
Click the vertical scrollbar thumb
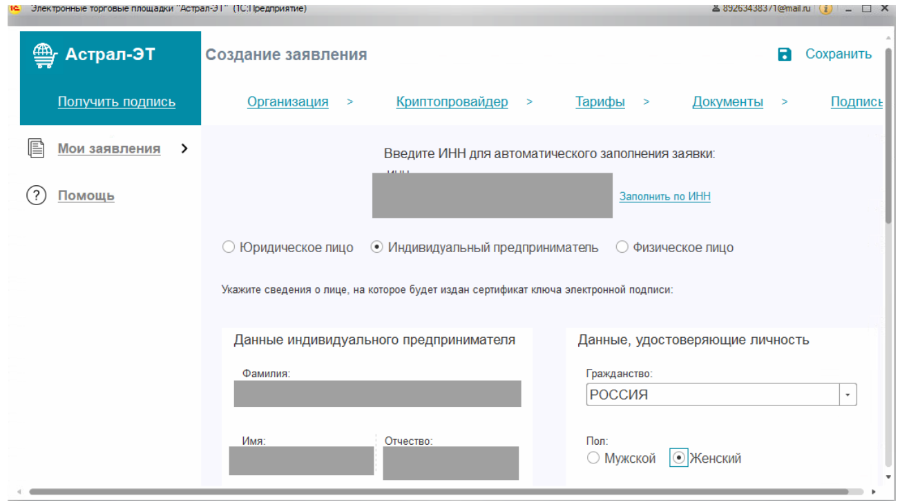pyautogui.click(x=889, y=135)
